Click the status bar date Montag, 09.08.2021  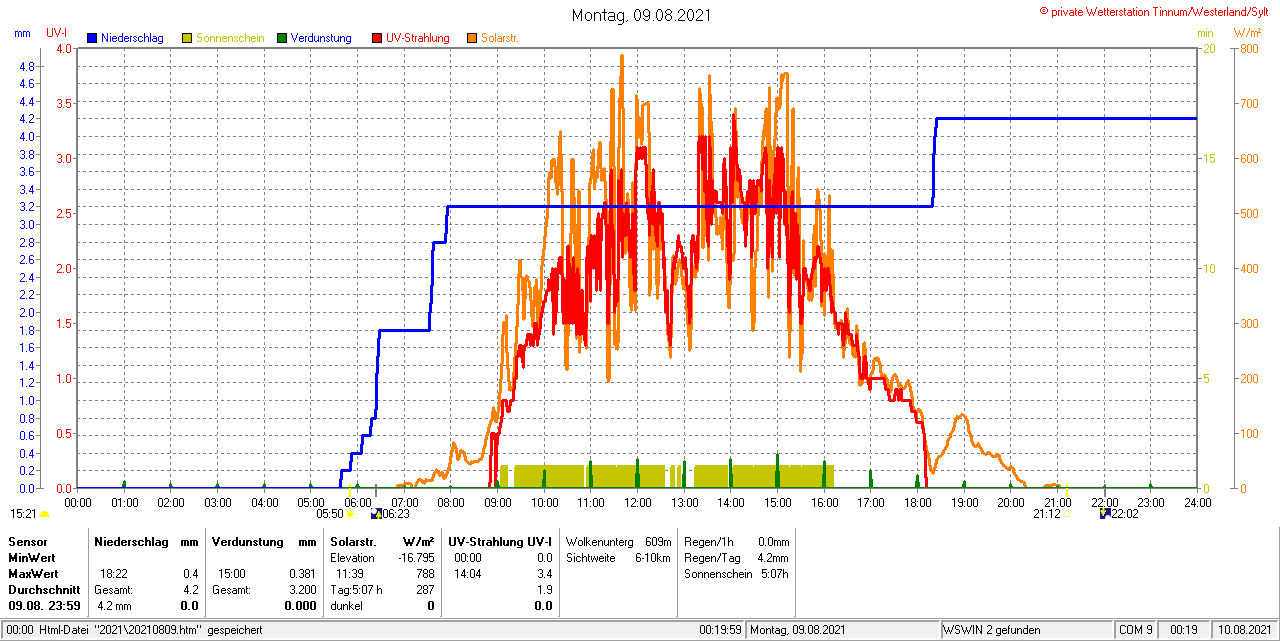click(798, 630)
